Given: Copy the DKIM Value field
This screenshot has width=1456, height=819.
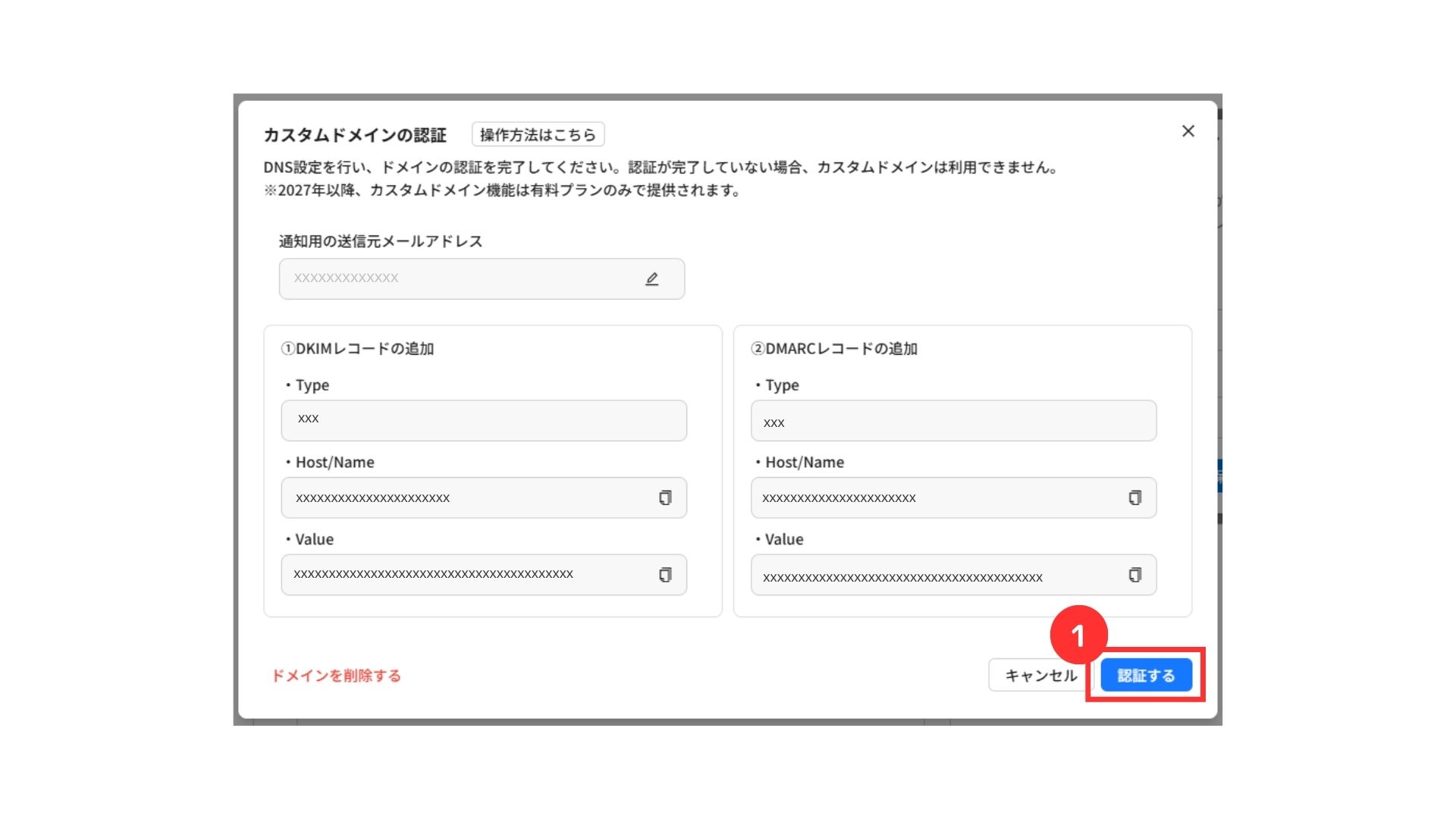Looking at the screenshot, I should pyautogui.click(x=665, y=575).
